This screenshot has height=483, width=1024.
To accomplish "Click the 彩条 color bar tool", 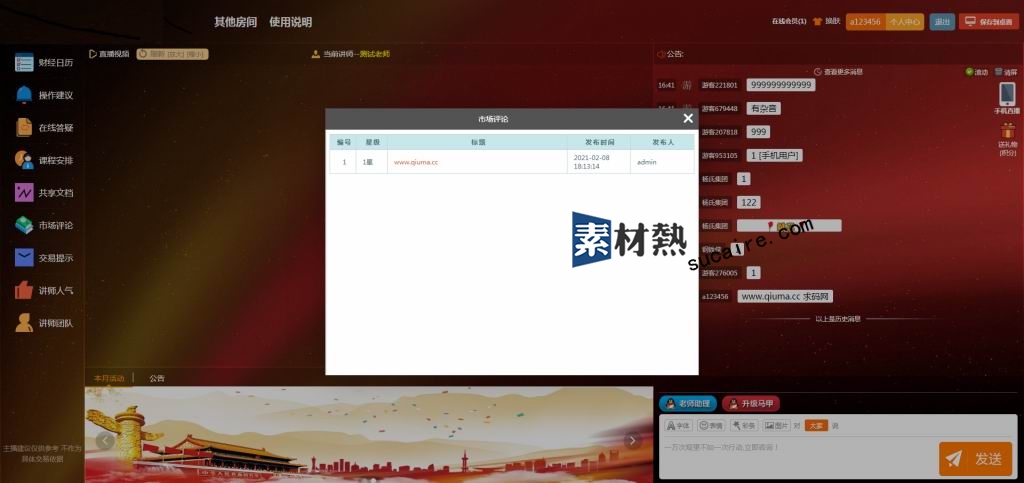I will click(744, 426).
